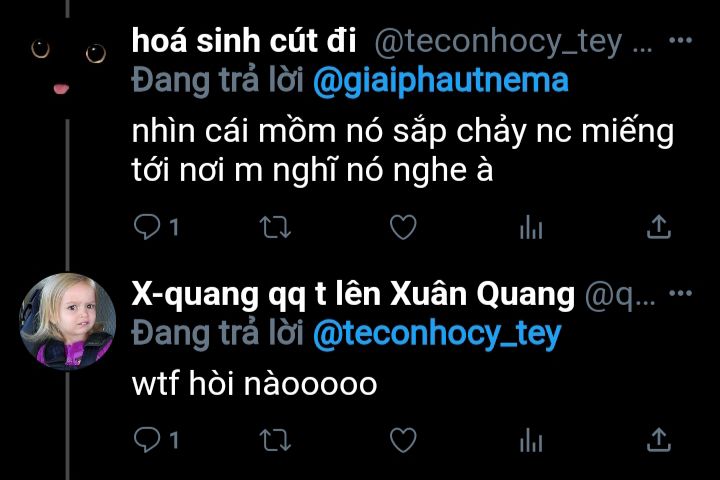View analytics for the hoá sinh cút đi tweet
The width and height of the screenshot is (720, 480).
[x=531, y=227]
